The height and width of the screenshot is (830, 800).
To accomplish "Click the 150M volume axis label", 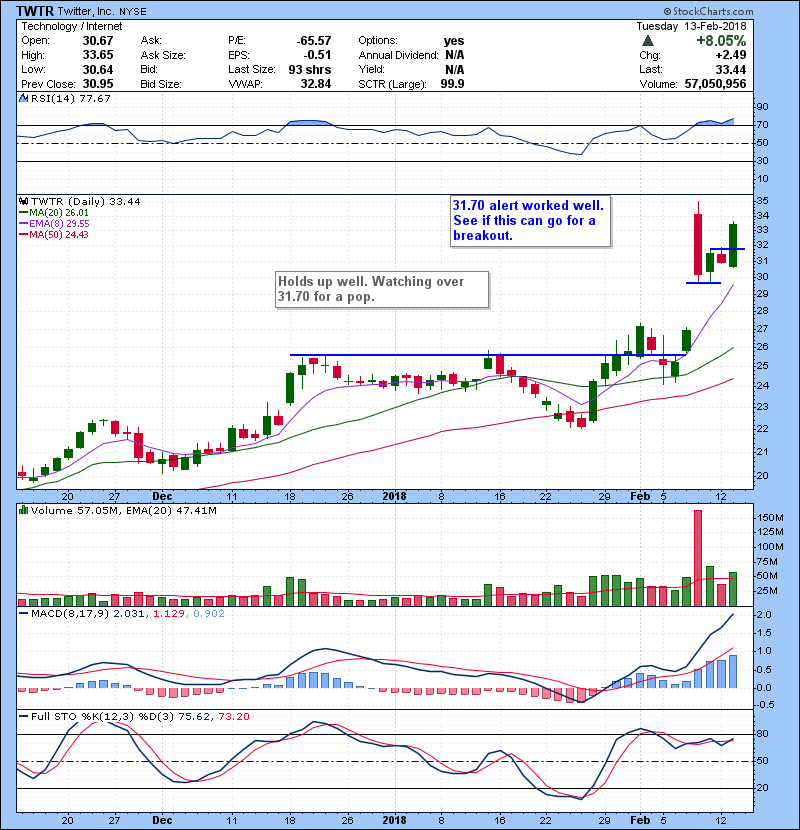I will 771,518.
